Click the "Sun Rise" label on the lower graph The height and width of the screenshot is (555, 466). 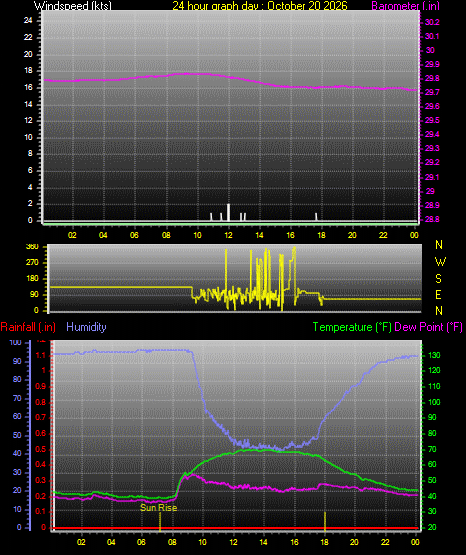[x=159, y=508]
